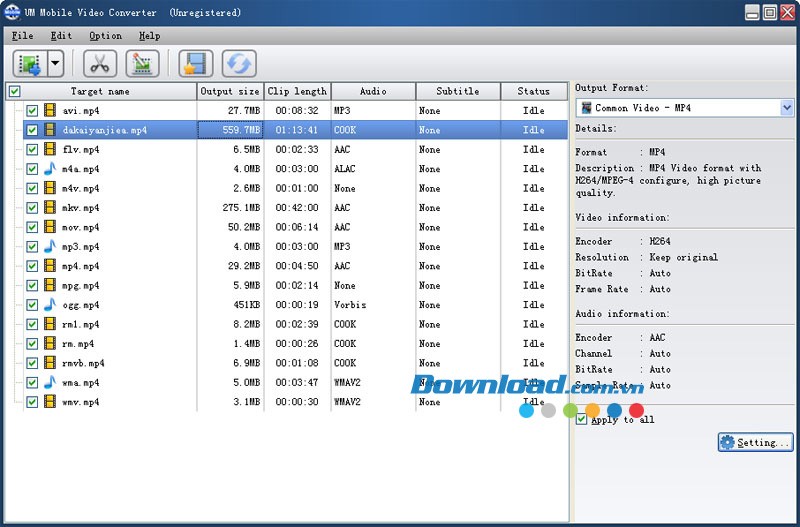Click the film icon of rmvb.mp4
Image resolution: width=800 pixels, height=527 pixels.
point(50,363)
